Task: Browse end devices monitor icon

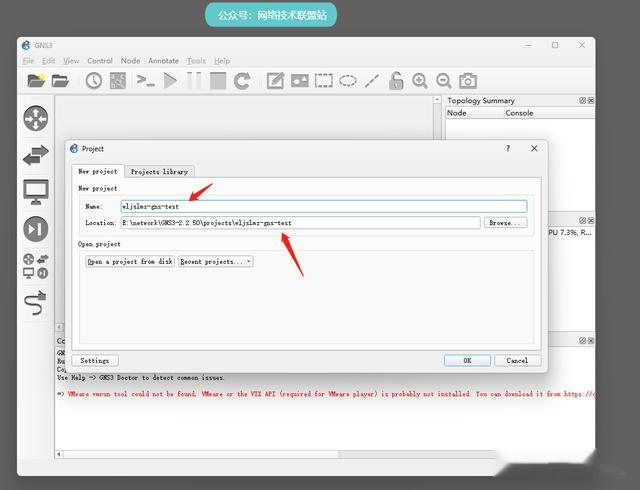Action: click(x=36, y=192)
